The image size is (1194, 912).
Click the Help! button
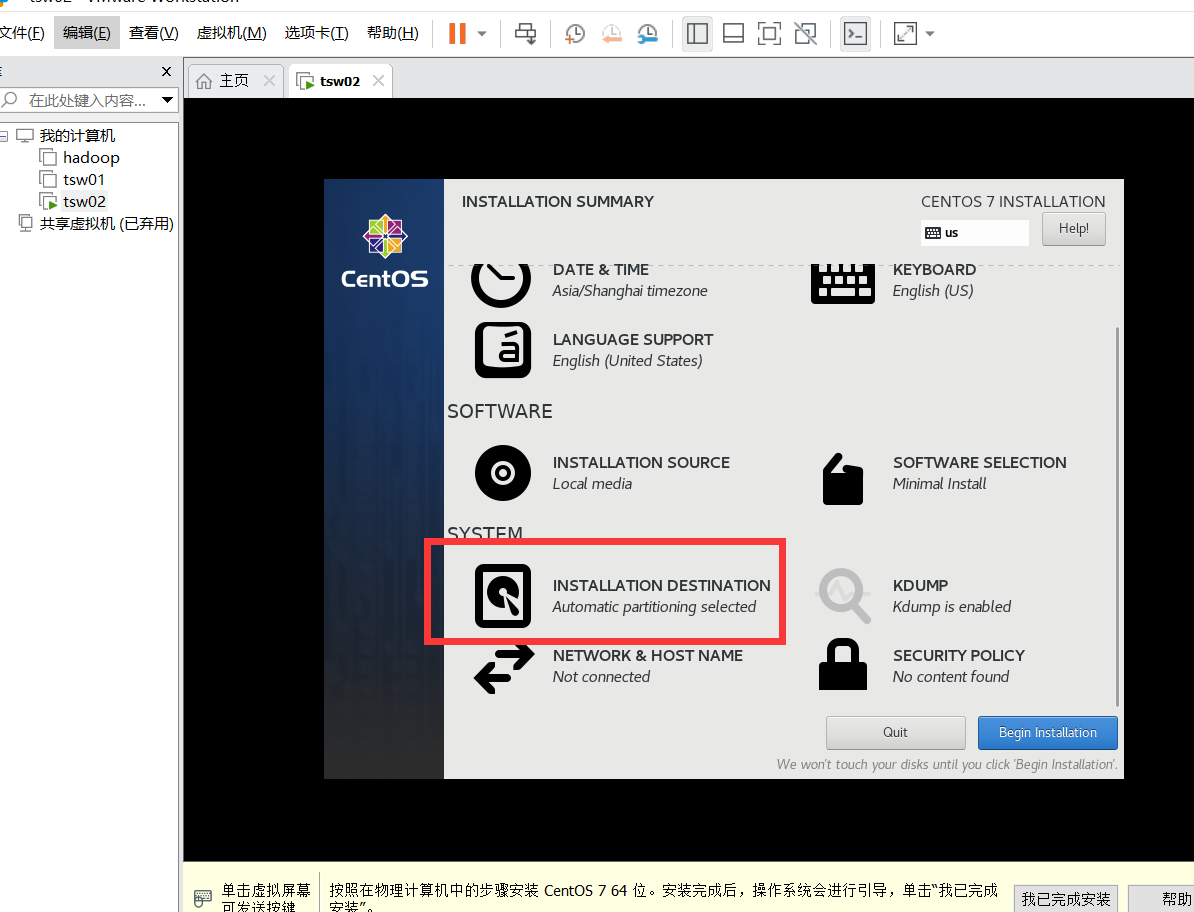click(1074, 228)
